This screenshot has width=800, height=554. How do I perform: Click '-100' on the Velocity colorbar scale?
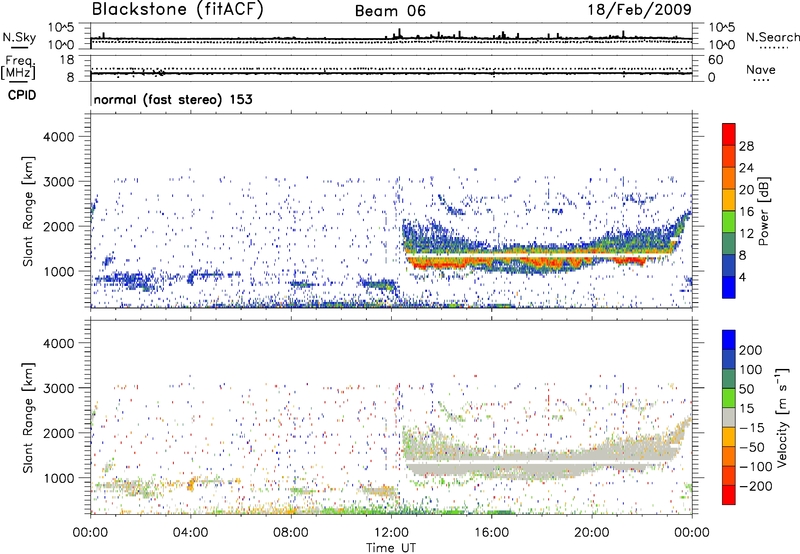pos(756,467)
